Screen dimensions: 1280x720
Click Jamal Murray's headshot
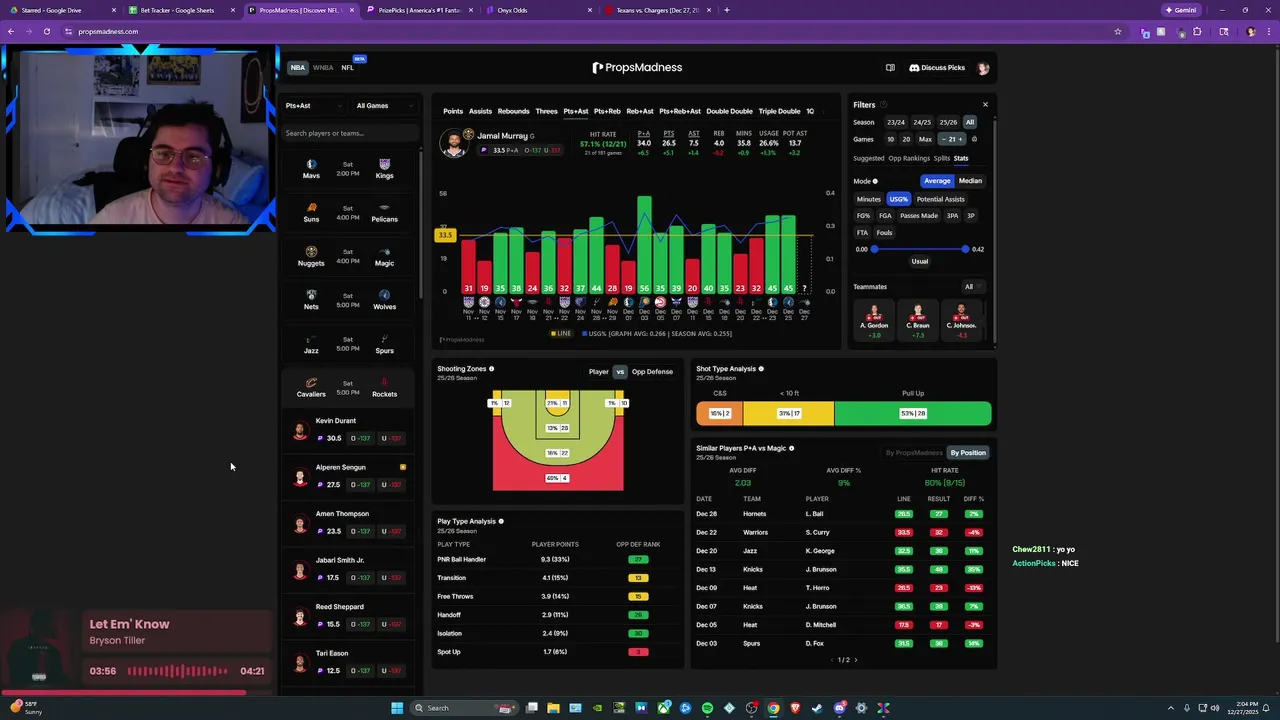click(454, 143)
